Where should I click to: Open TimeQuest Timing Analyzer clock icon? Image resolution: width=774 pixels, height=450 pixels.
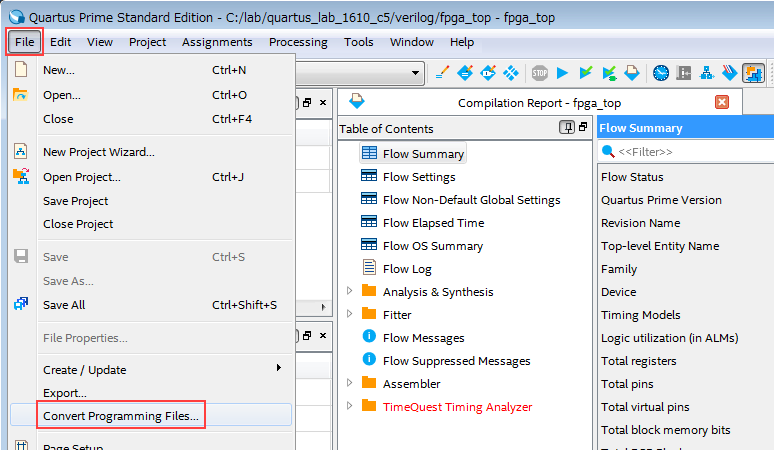661,73
